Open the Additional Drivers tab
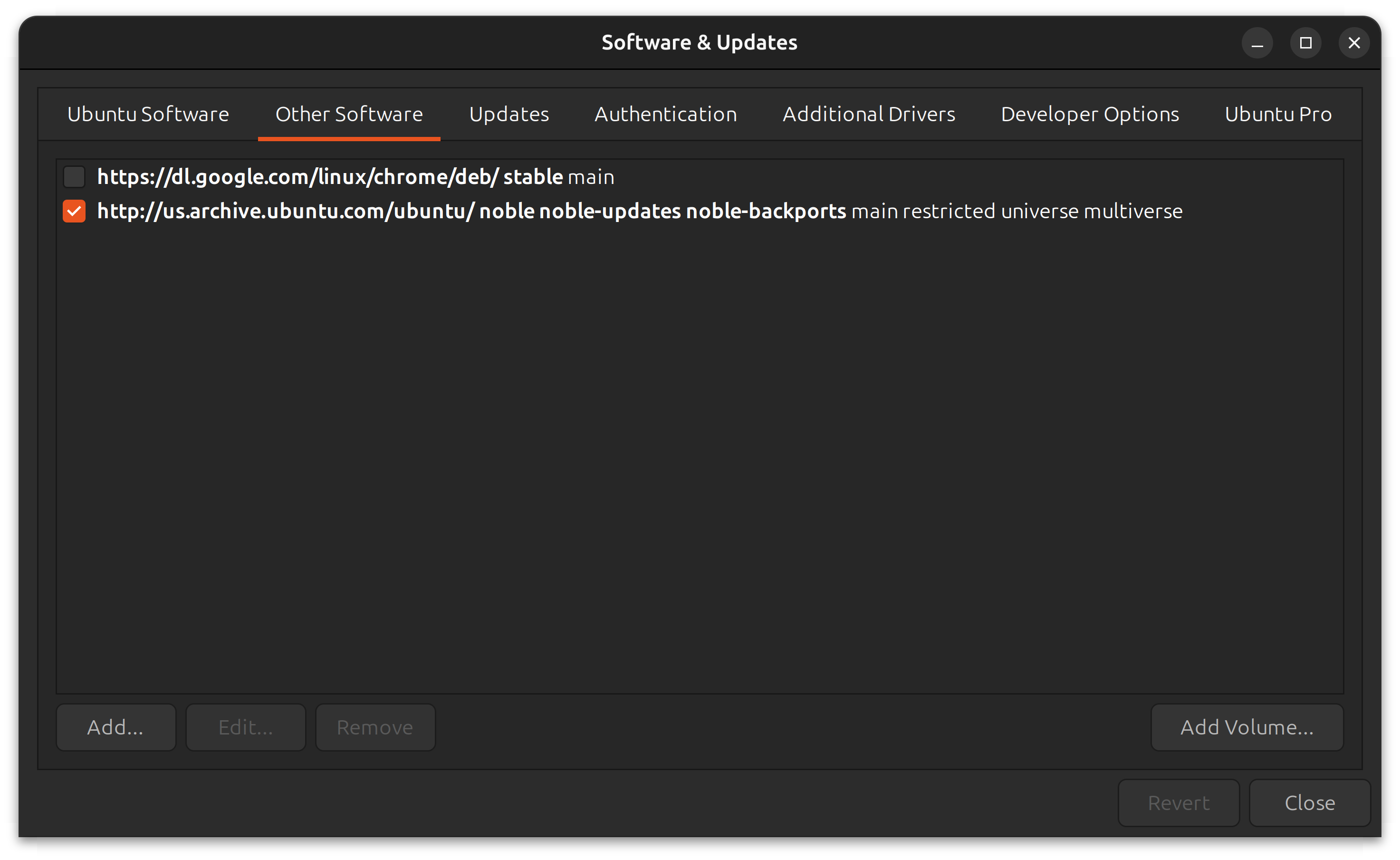 [x=869, y=114]
